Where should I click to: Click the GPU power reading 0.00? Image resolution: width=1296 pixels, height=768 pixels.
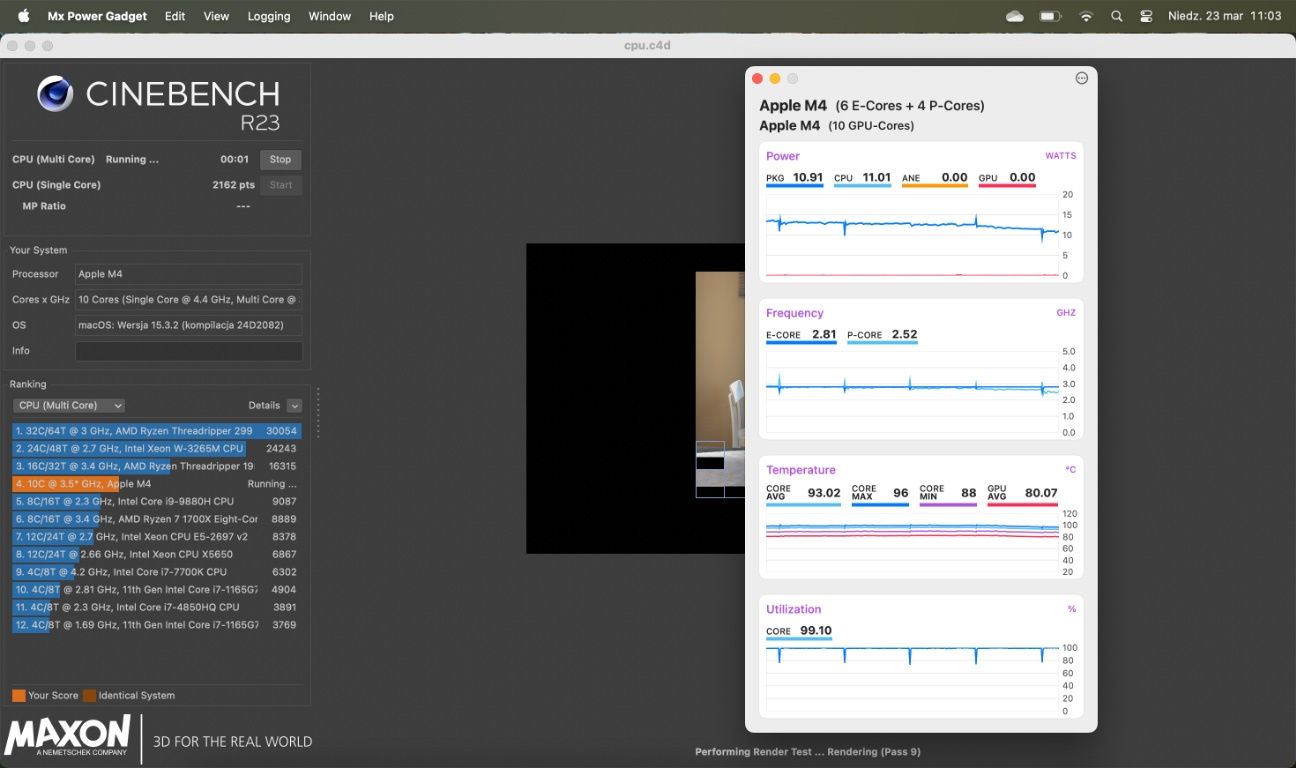(1022, 178)
